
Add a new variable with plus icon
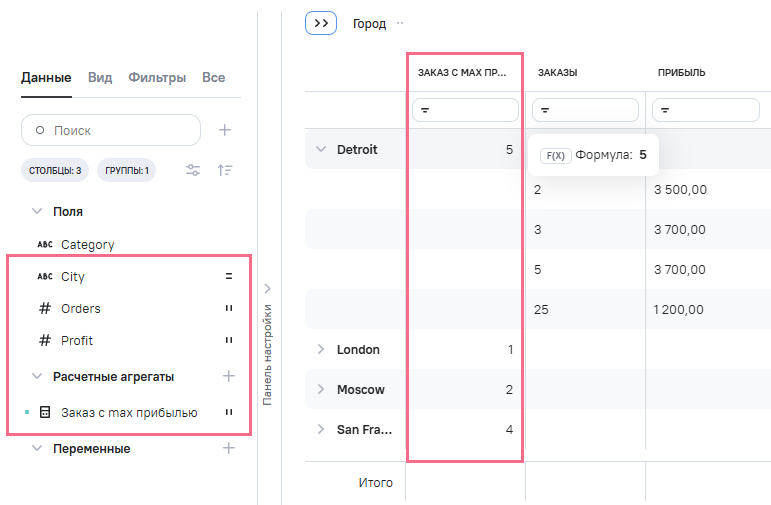tap(228, 448)
